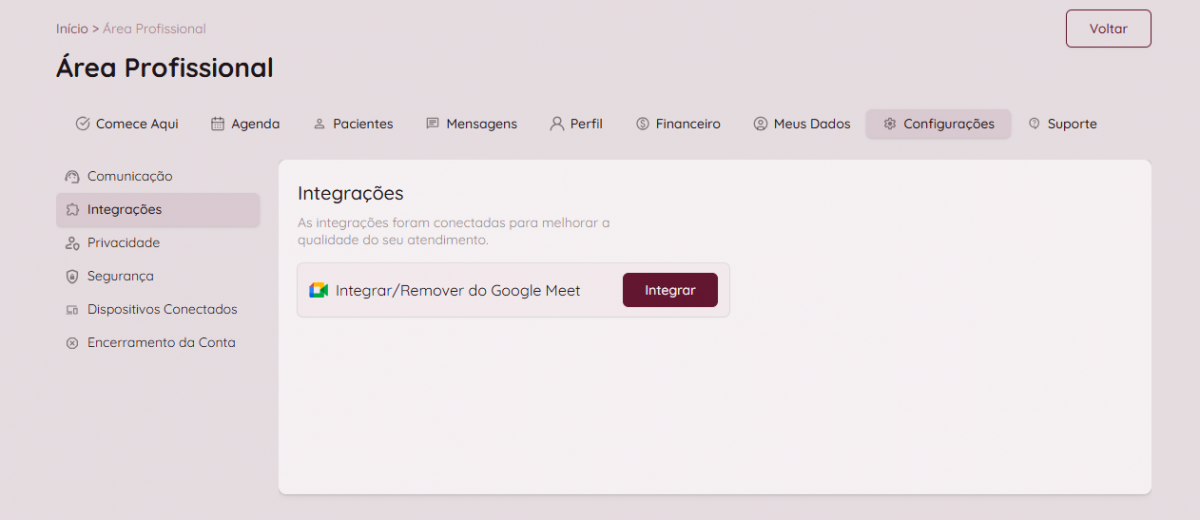This screenshot has width=1200, height=520.
Task: Click the Configurações gear icon
Action: [889, 124]
